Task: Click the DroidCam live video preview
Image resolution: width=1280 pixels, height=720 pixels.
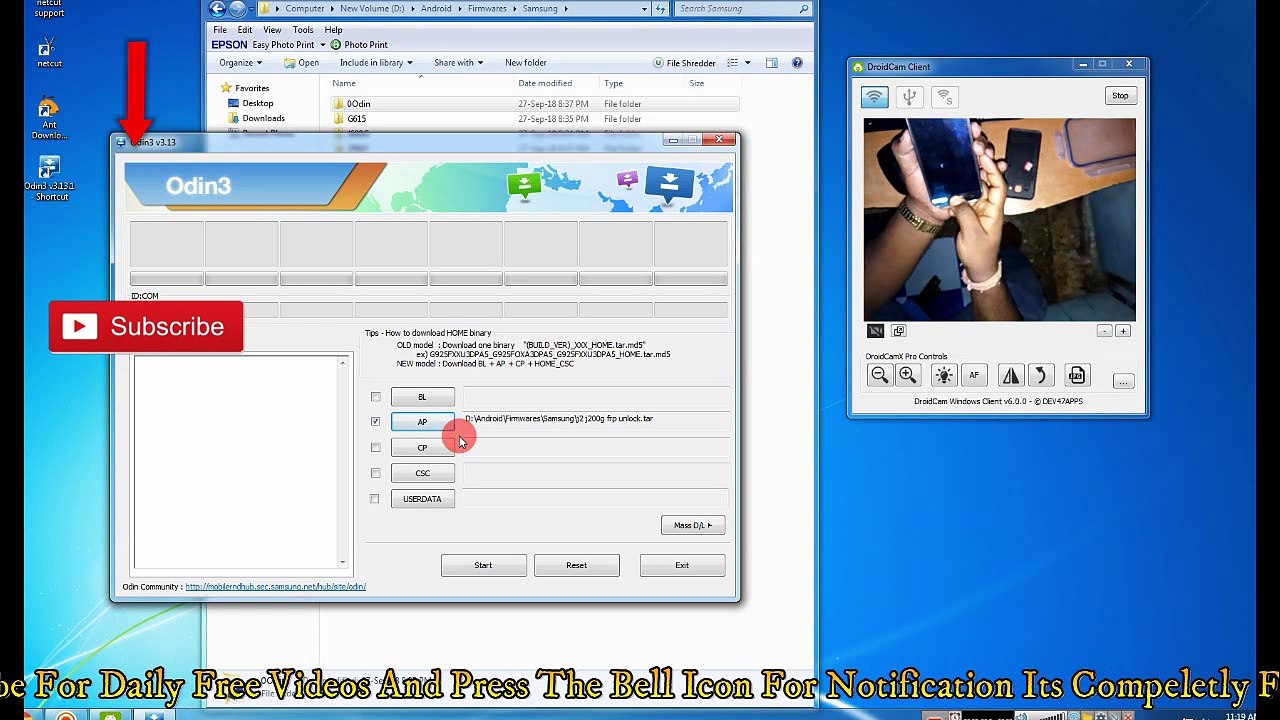Action: [1000, 220]
